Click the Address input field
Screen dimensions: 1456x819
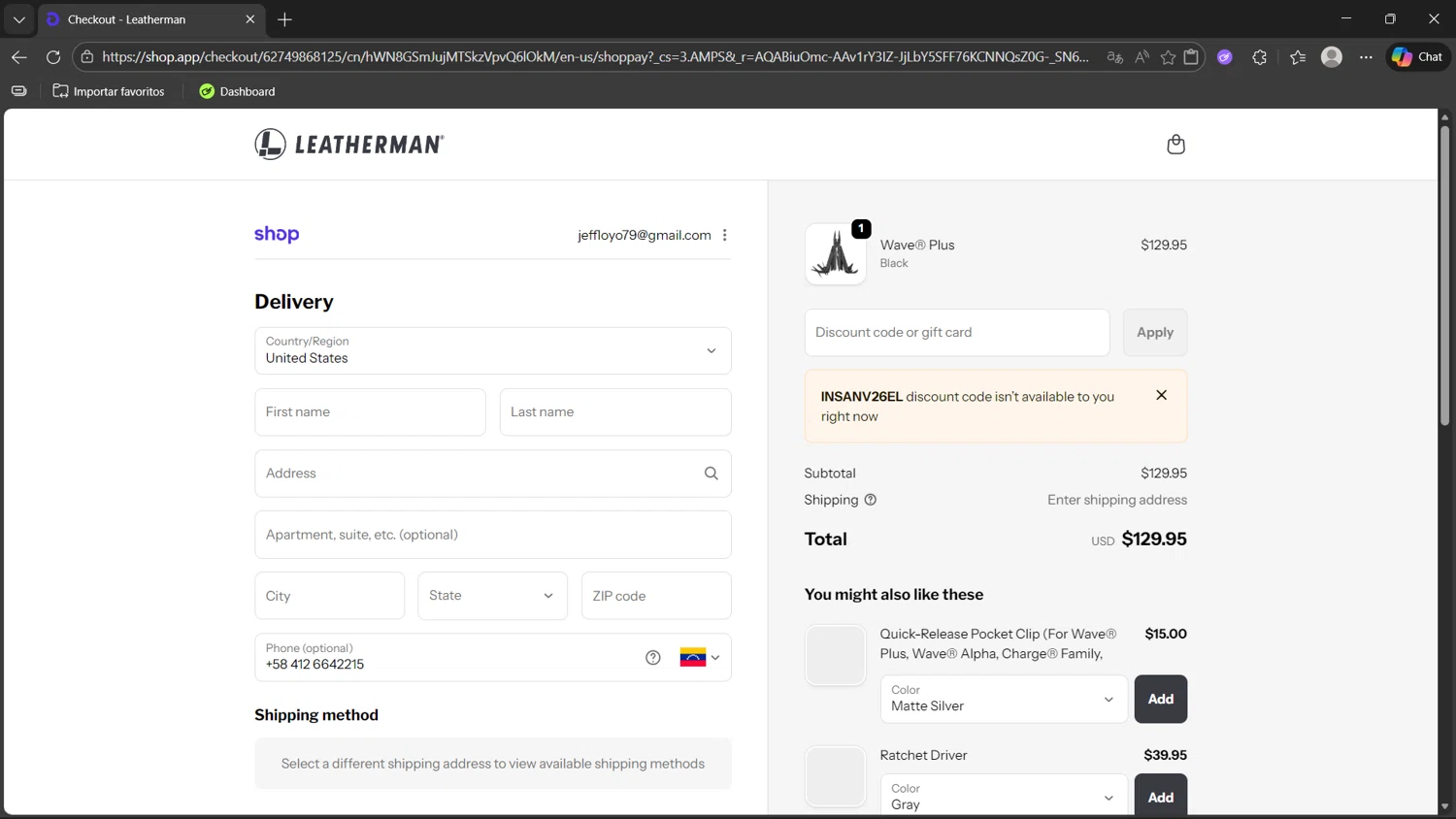[x=493, y=474]
